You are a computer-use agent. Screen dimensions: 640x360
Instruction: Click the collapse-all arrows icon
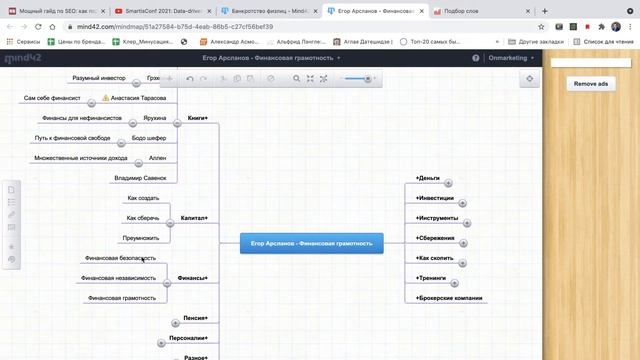click(310, 78)
